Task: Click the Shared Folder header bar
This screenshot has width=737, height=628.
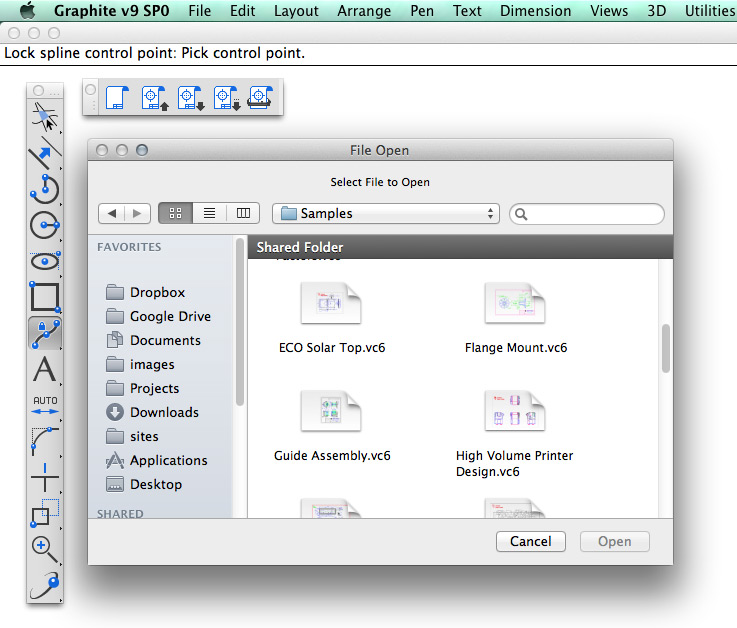Action: 461,247
